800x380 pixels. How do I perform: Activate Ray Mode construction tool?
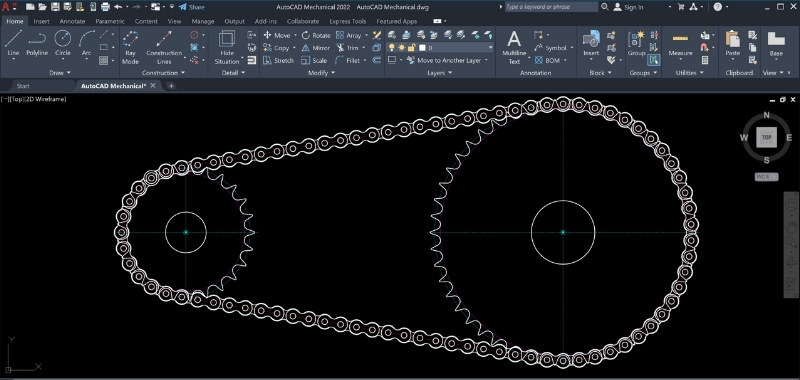pos(130,47)
